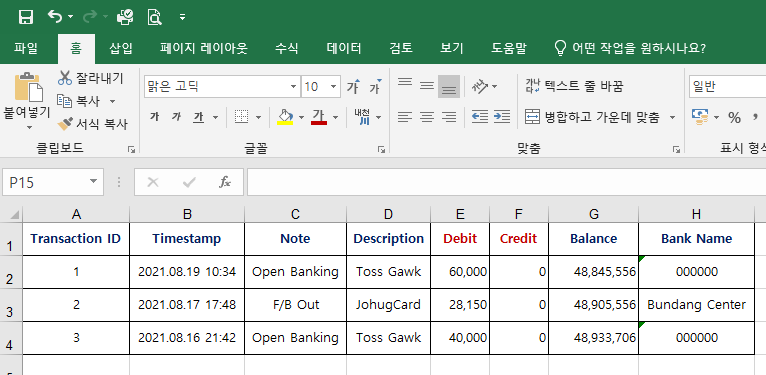Apply yellow fill color

point(285,117)
